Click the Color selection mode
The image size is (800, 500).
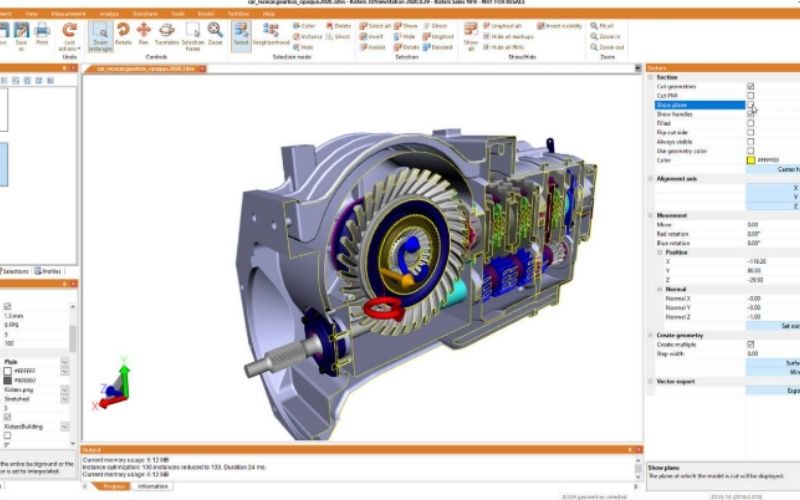coord(304,26)
